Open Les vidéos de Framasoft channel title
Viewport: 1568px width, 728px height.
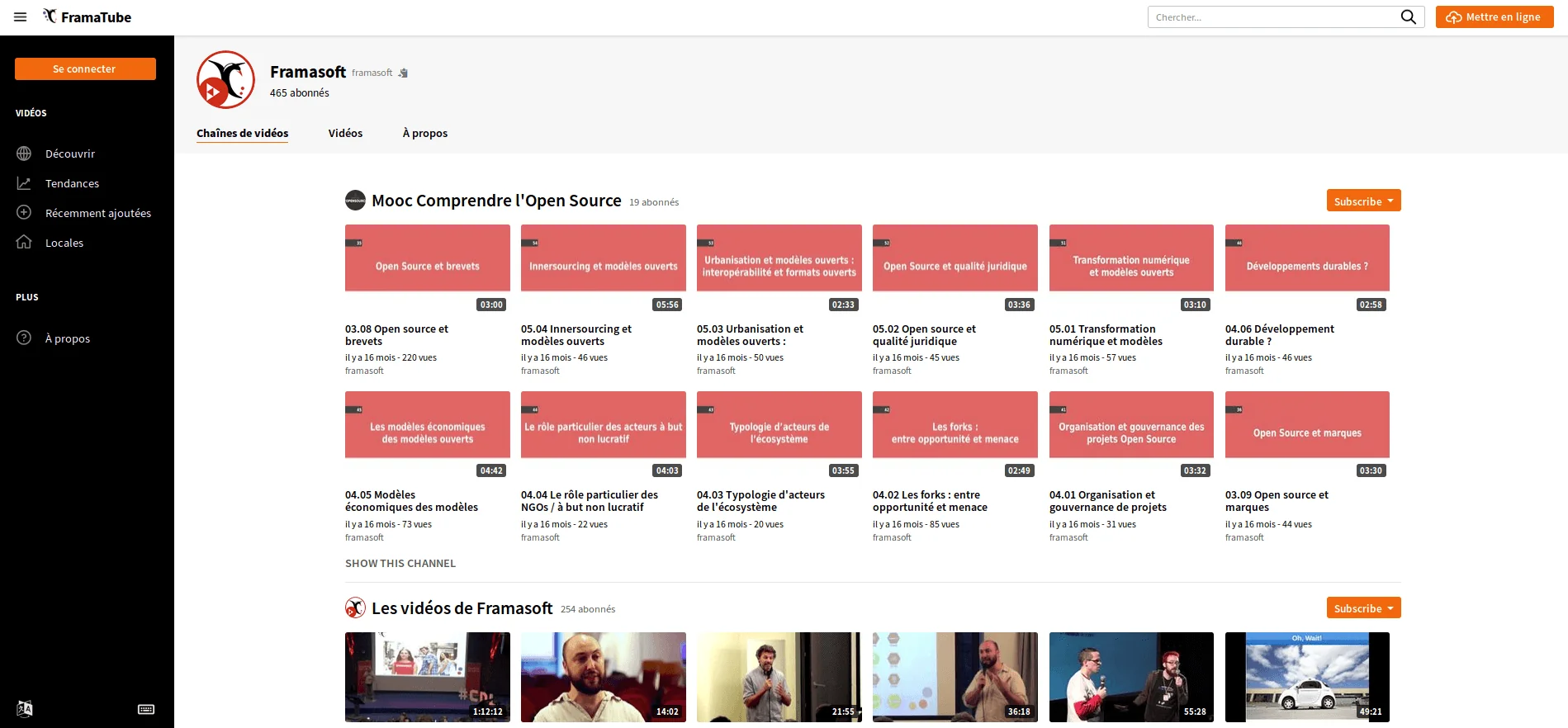(462, 608)
